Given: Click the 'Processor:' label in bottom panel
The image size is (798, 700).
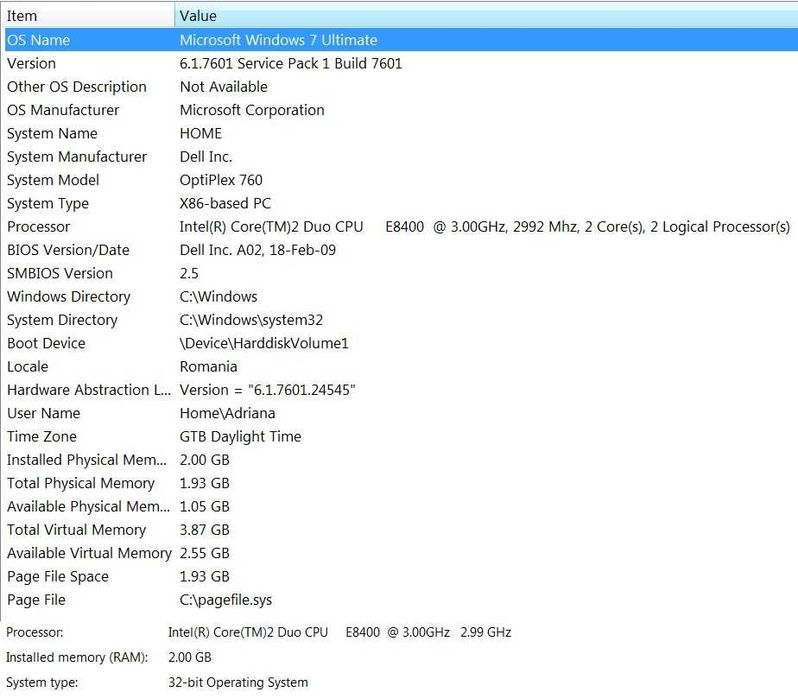Looking at the screenshot, I should tap(35, 632).
